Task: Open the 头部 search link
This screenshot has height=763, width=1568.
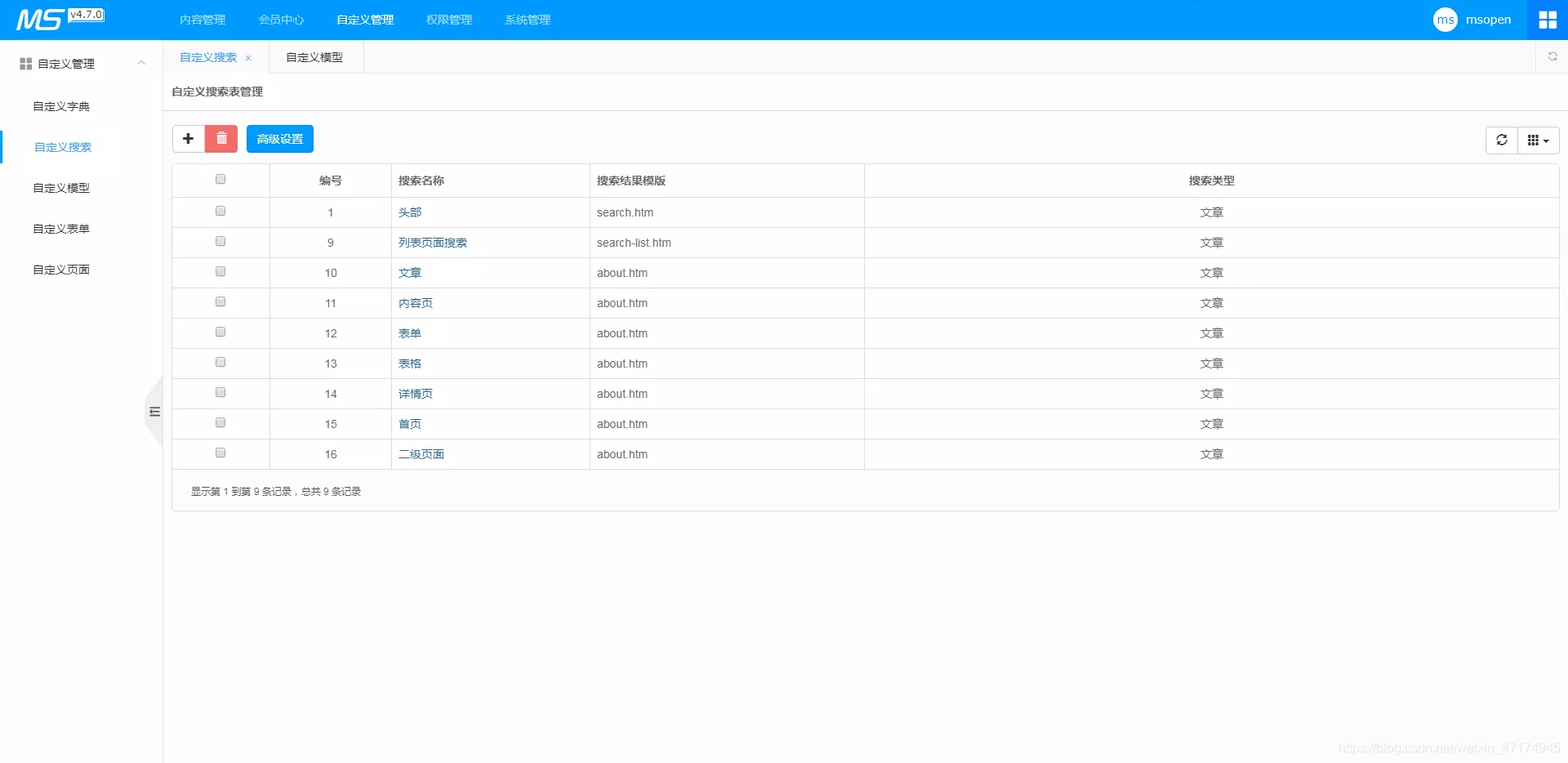Action: coord(410,212)
